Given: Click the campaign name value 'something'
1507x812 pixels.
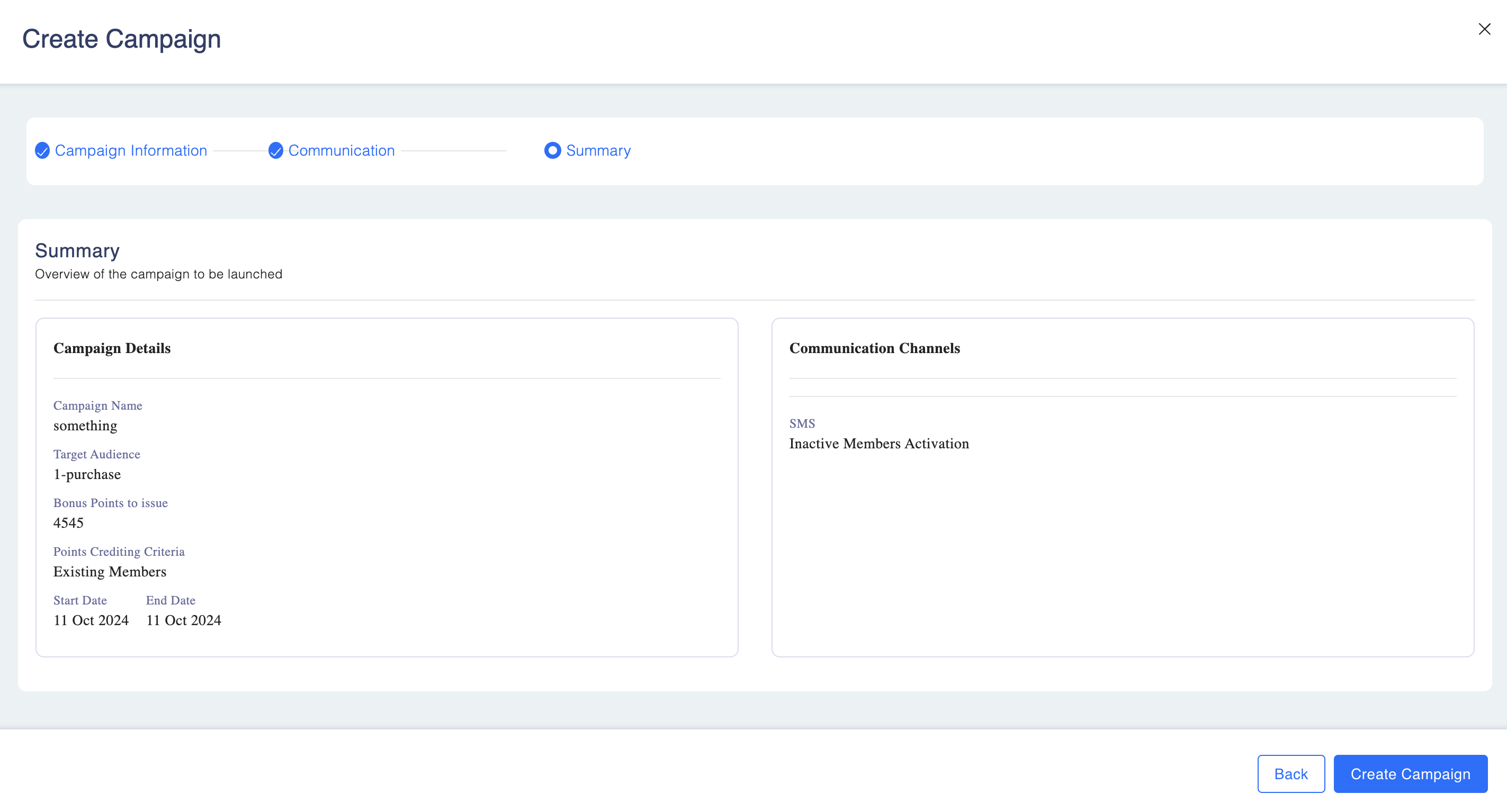Looking at the screenshot, I should point(85,426).
